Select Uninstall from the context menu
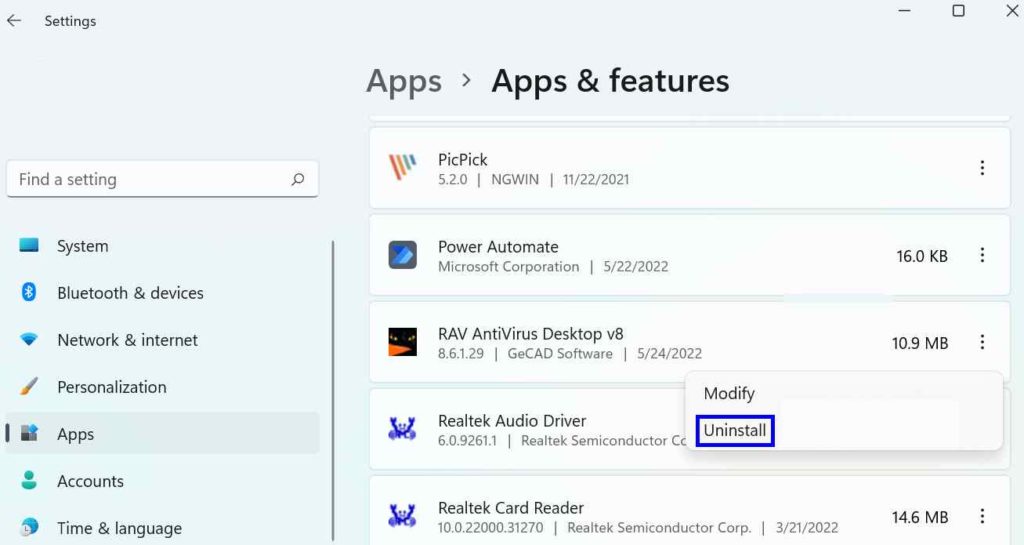The width and height of the screenshot is (1024, 545). click(x=735, y=431)
